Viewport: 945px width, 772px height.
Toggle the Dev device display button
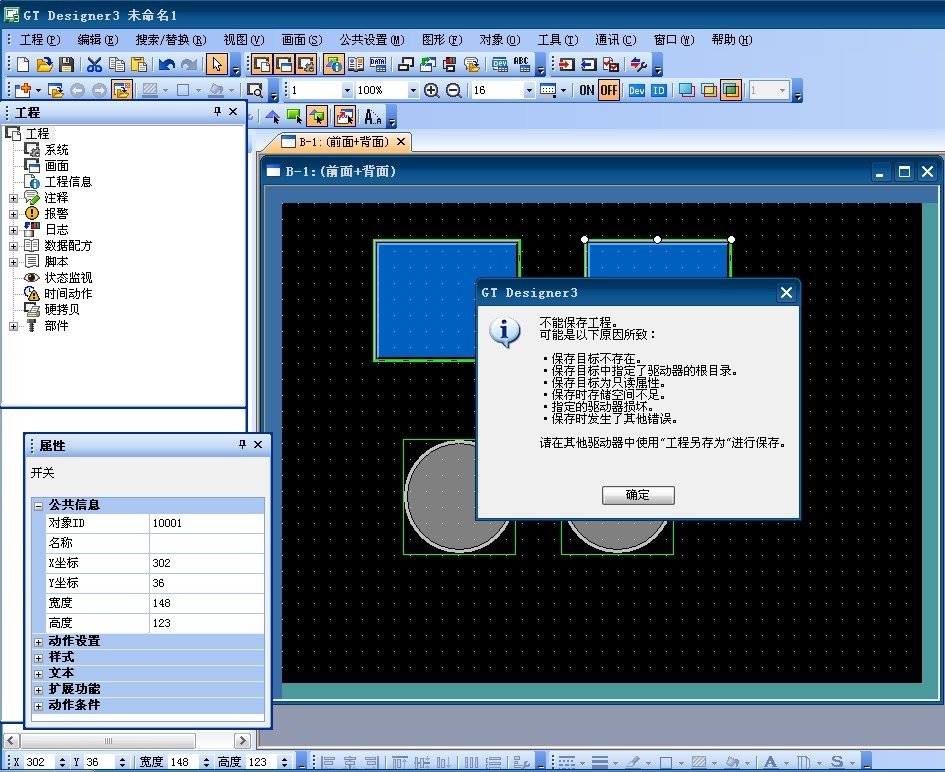coord(637,90)
